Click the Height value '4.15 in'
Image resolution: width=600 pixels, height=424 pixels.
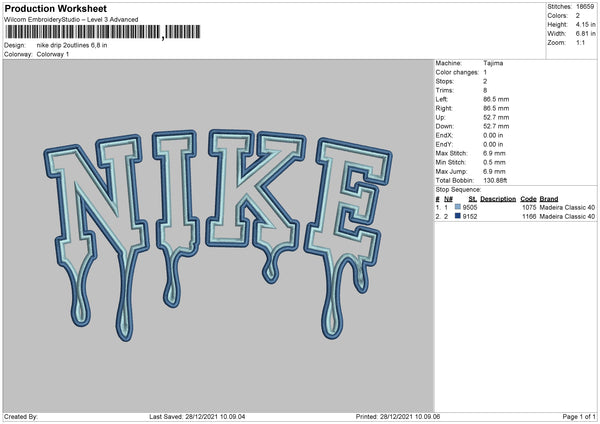[585, 24]
